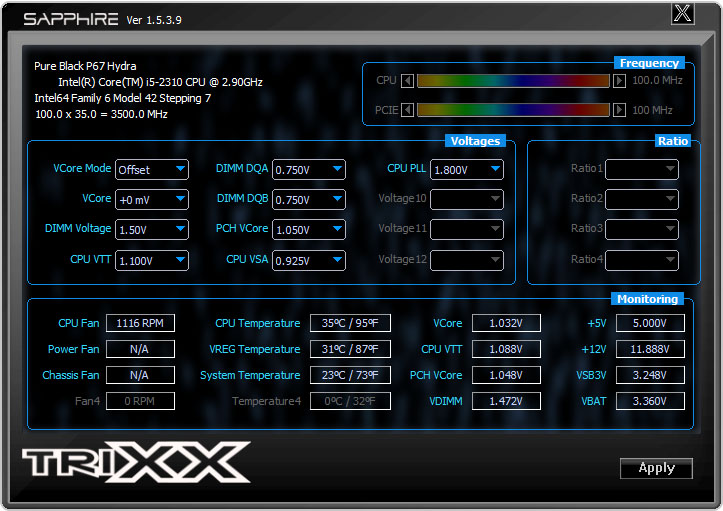The image size is (723, 511).
Task: Select the Power Fan N/A field
Action: coord(140,349)
